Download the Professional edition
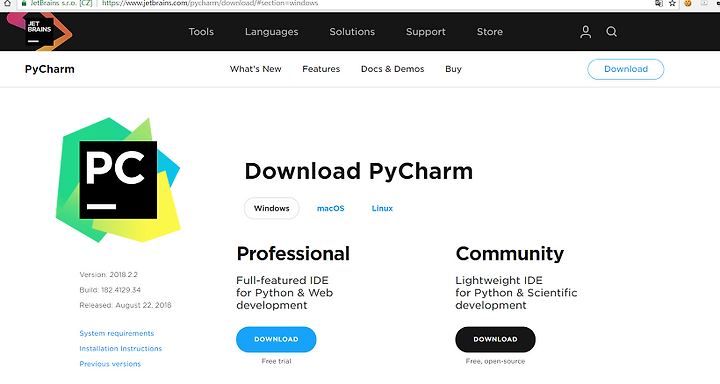The image size is (720, 384). (276, 339)
